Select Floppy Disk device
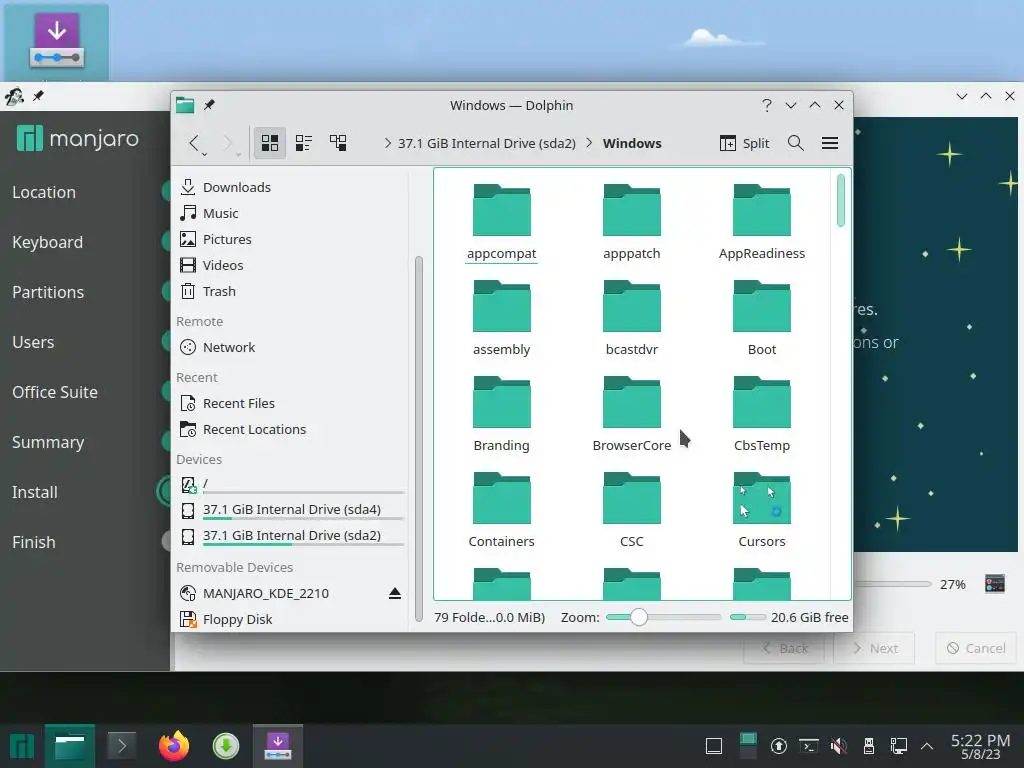 (291, 620)
